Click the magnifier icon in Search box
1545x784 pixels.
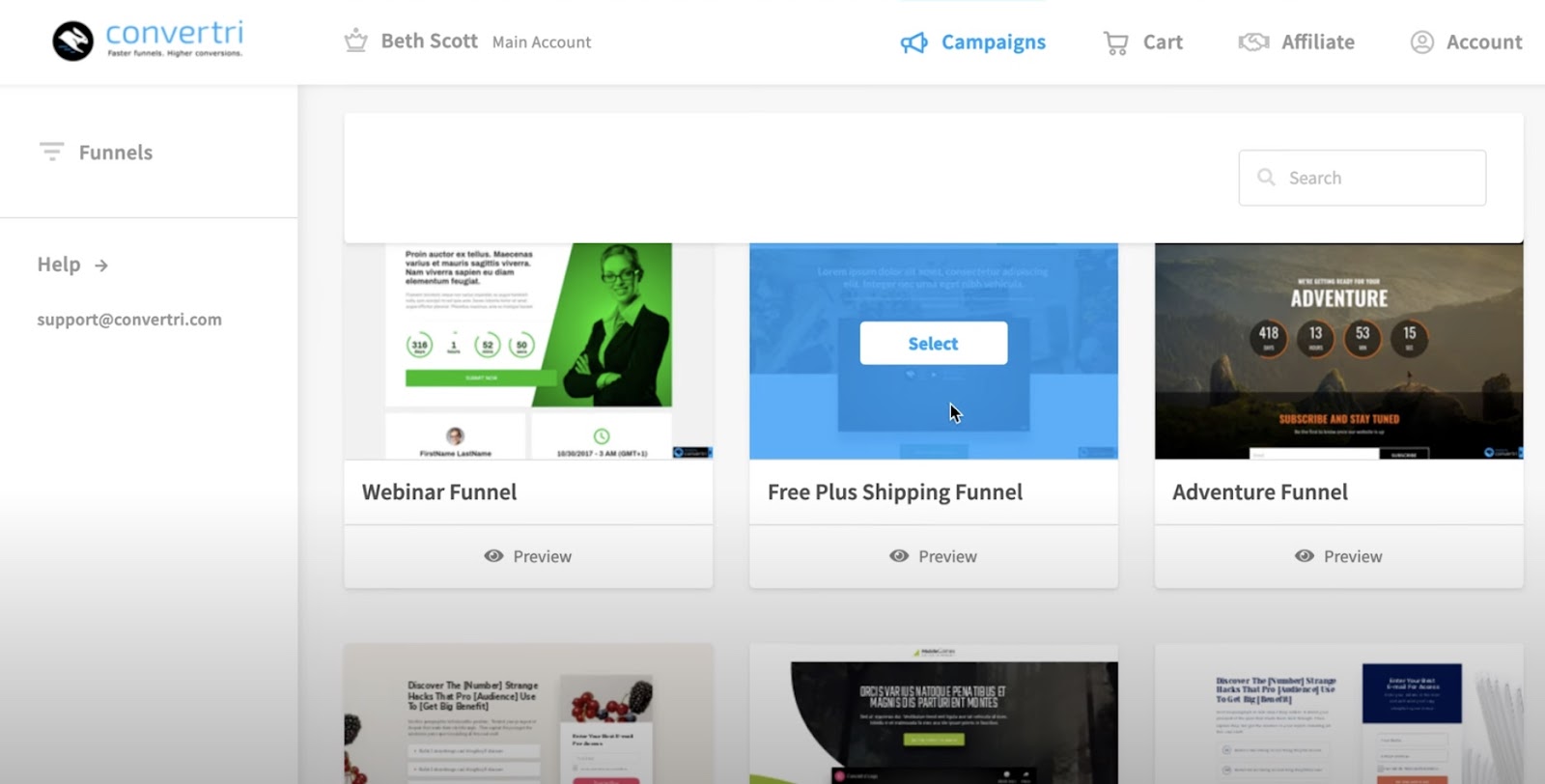1266,178
